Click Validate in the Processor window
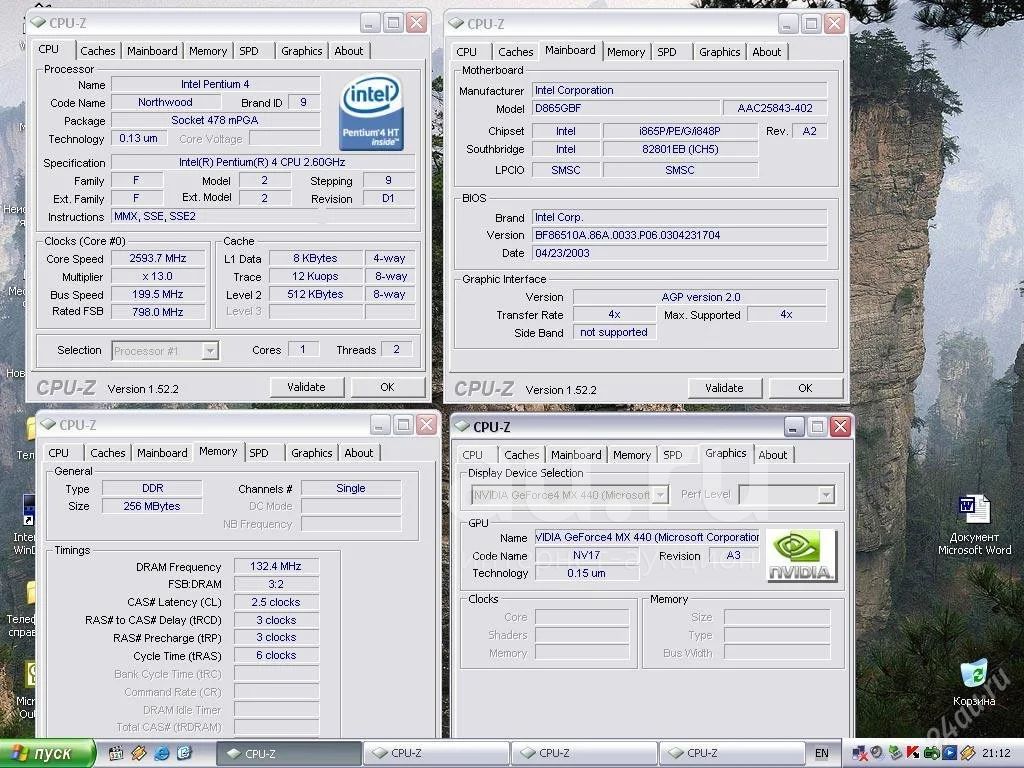 (306, 387)
